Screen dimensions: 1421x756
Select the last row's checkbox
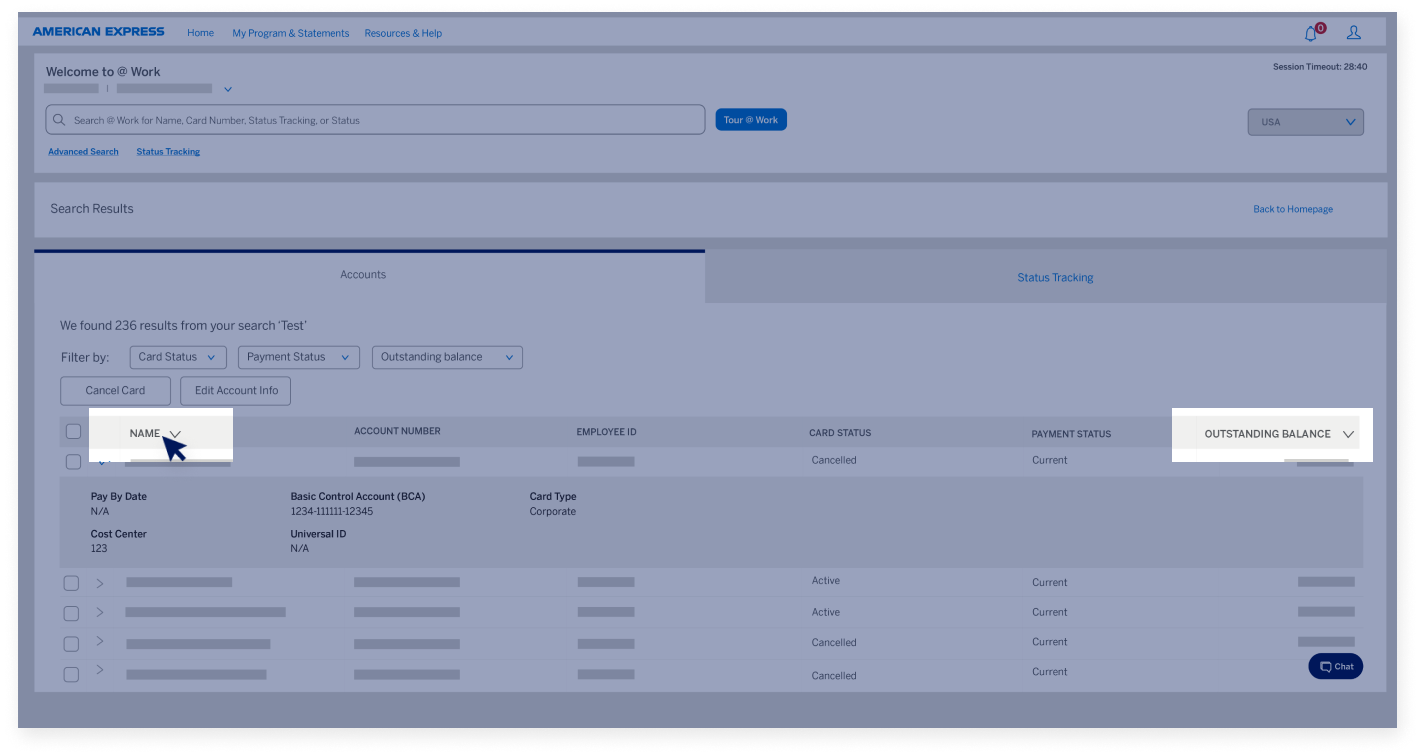click(71, 675)
